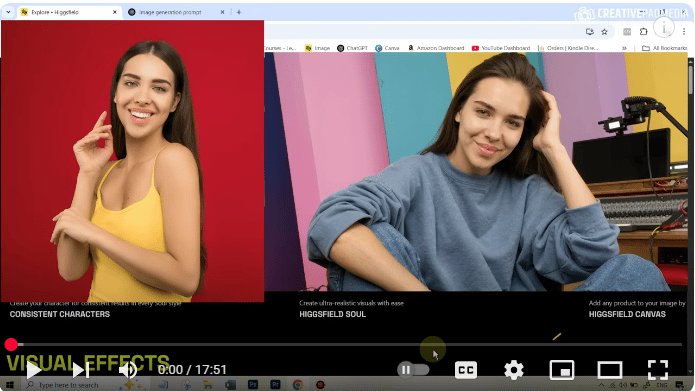Open Premiere Pro from the taskbar
The image size is (695, 391).
pos(275,385)
